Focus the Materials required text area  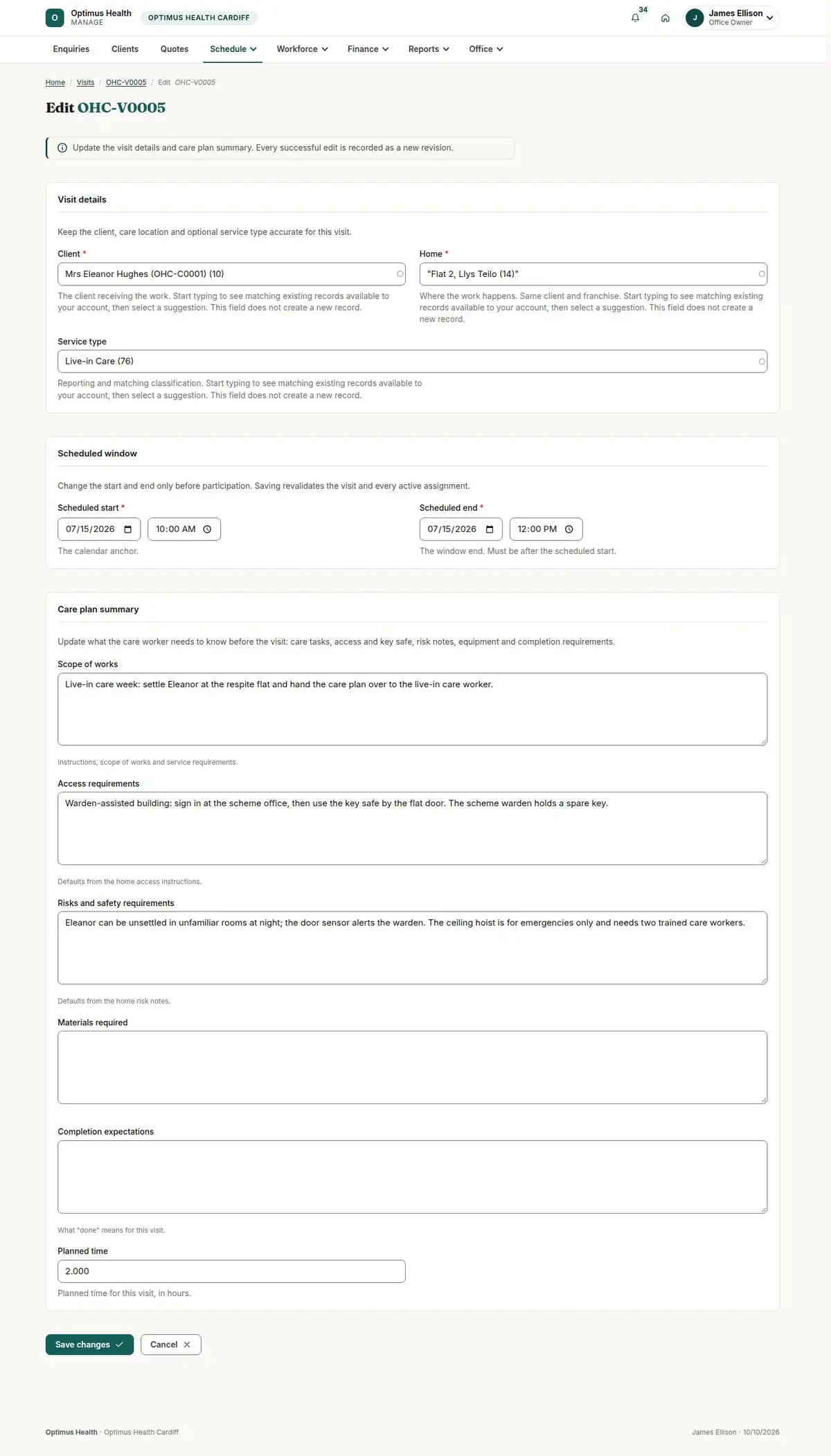coord(412,1067)
